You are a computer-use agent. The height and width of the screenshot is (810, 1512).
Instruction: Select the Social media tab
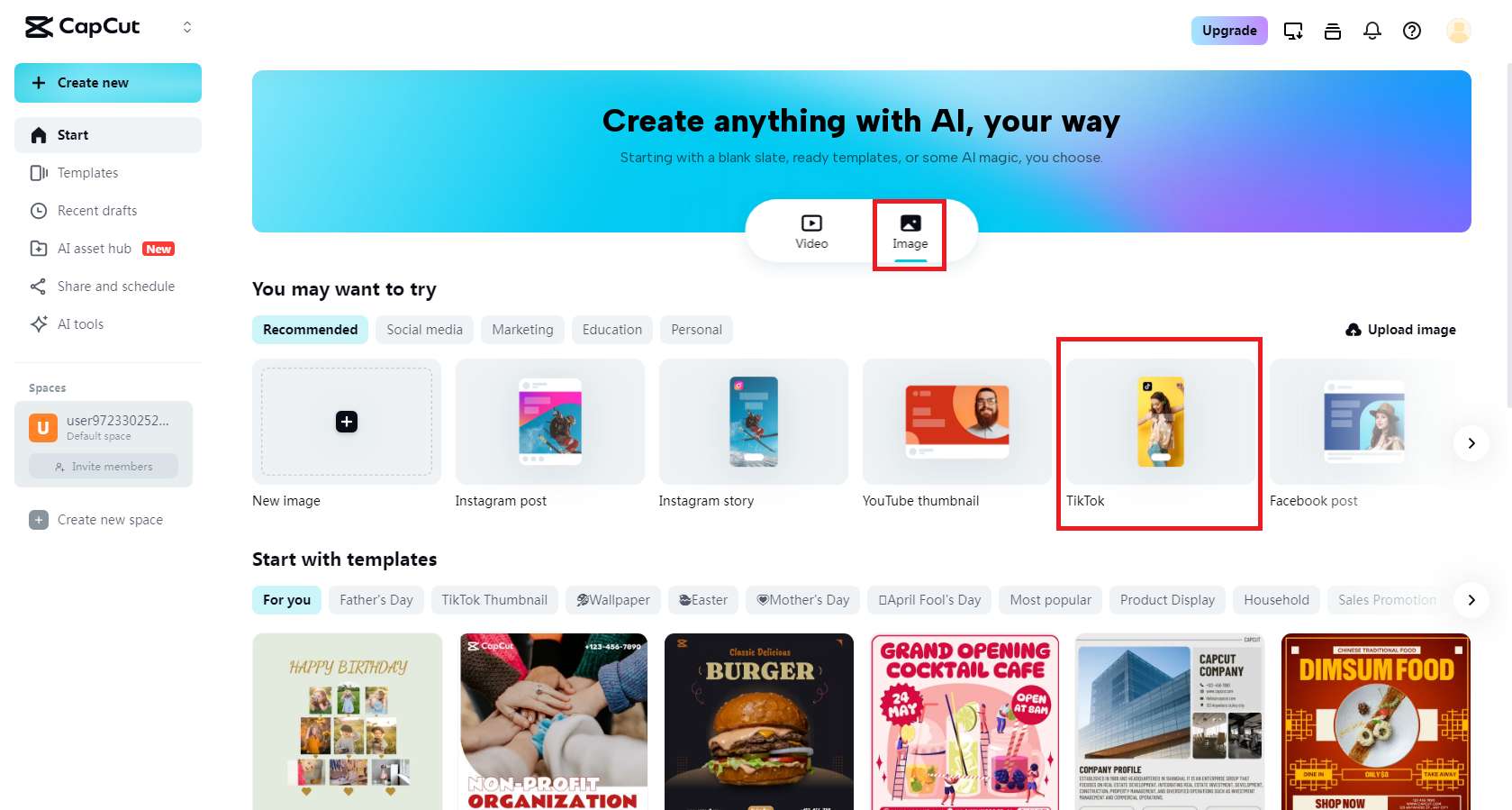tap(424, 330)
